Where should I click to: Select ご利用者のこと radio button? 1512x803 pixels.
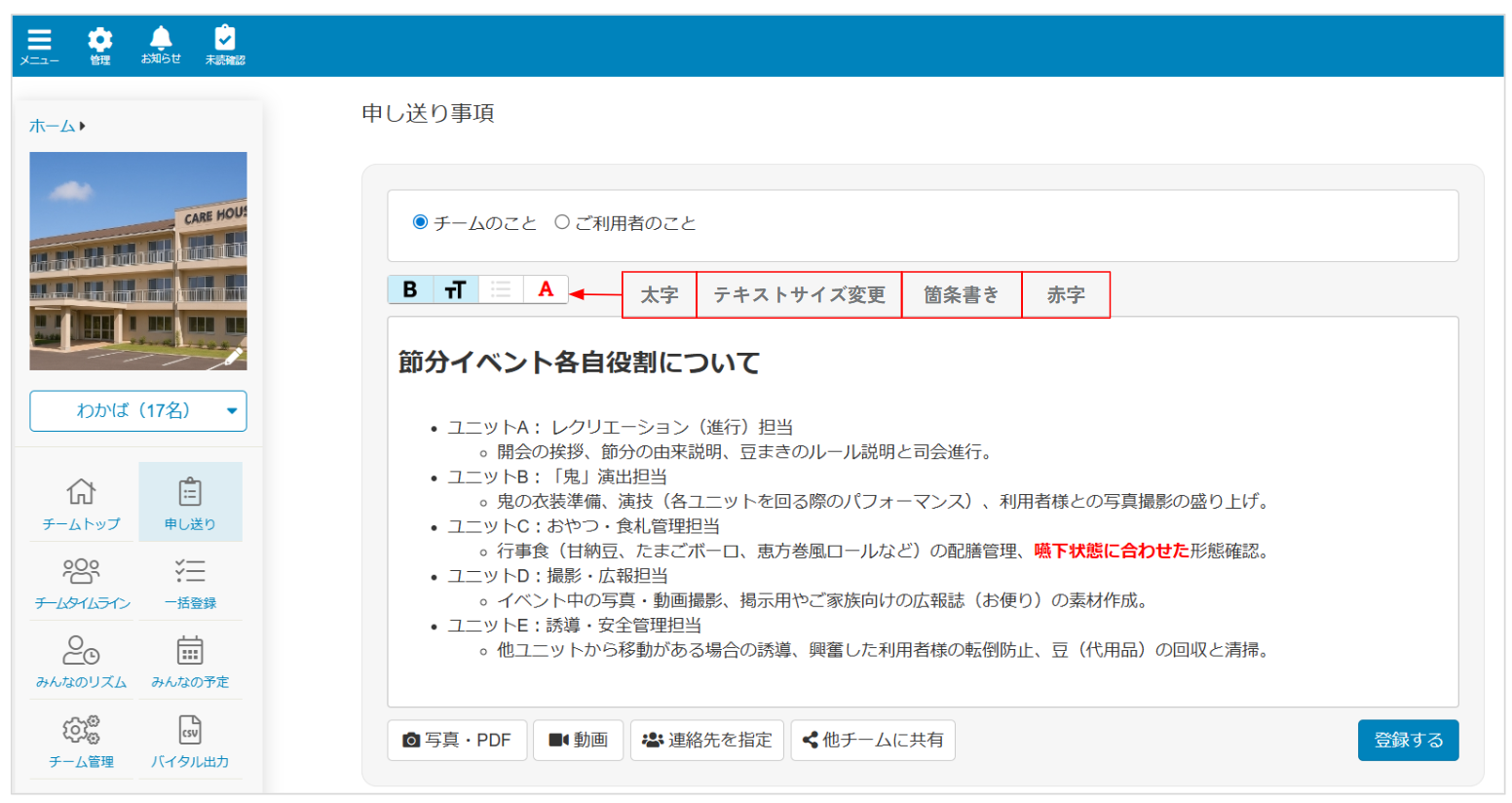(561, 222)
